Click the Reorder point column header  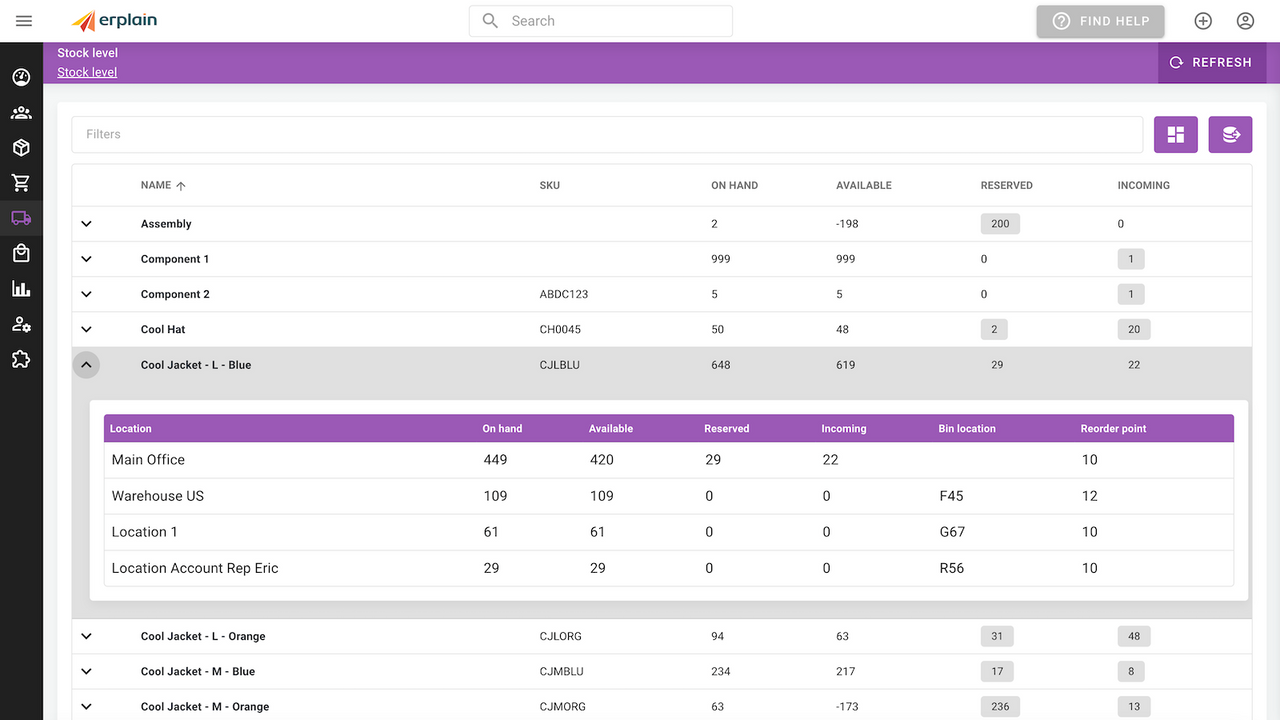click(1113, 428)
